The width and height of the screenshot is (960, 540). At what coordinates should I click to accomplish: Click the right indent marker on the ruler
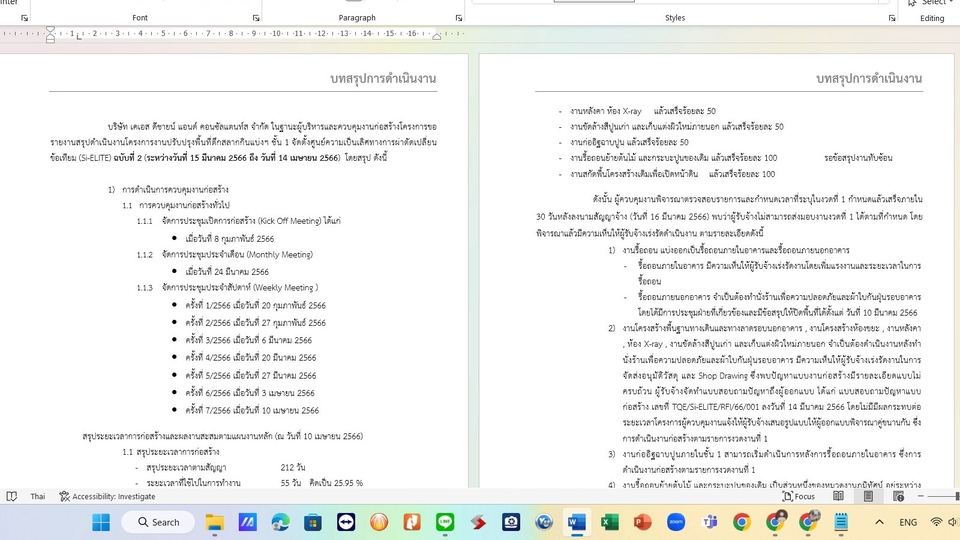click(x=437, y=37)
